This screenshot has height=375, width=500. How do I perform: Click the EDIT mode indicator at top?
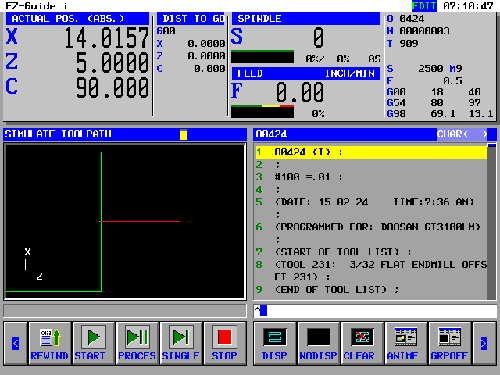pos(424,6)
